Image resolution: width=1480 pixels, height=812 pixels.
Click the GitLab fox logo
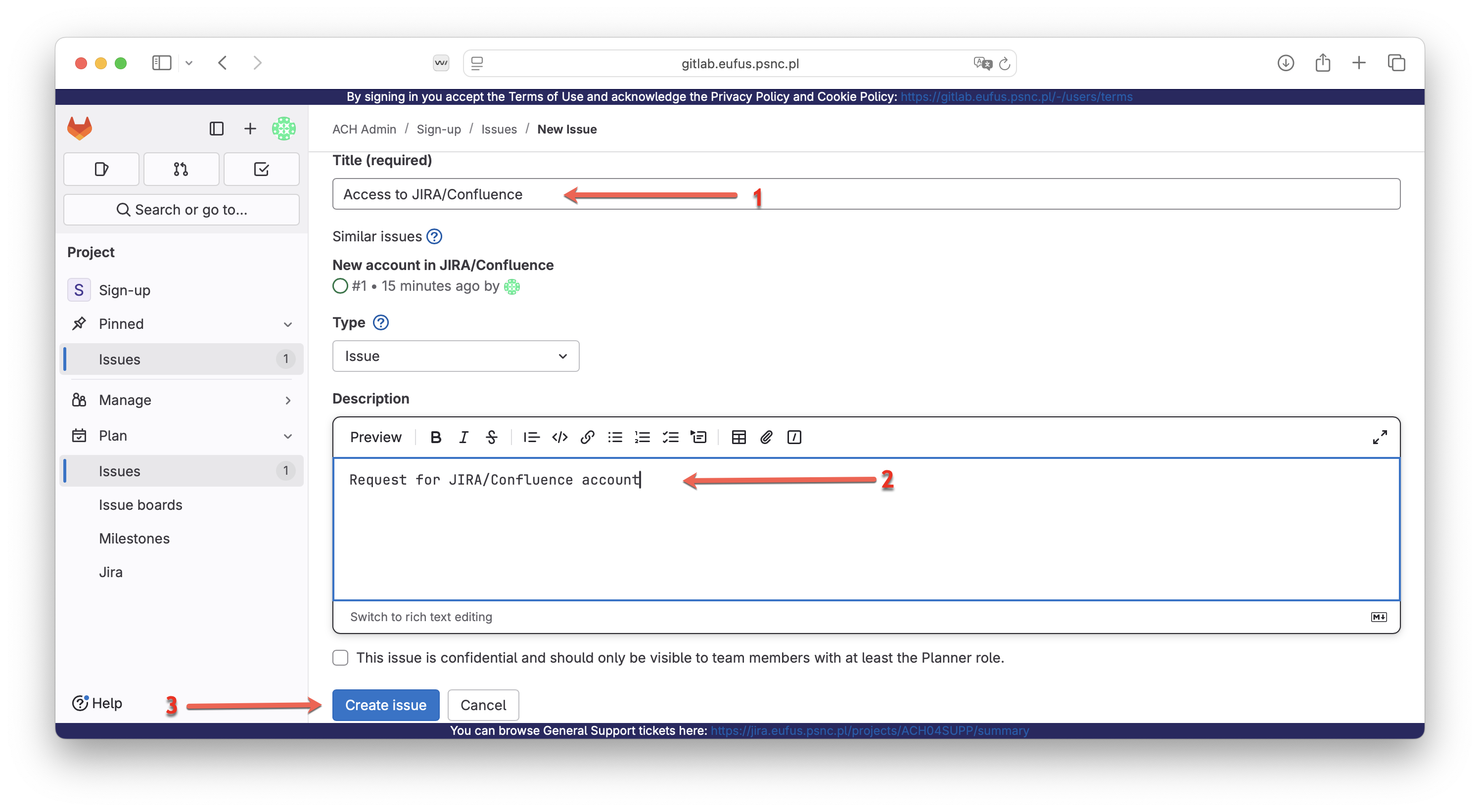[x=79, y=128]
